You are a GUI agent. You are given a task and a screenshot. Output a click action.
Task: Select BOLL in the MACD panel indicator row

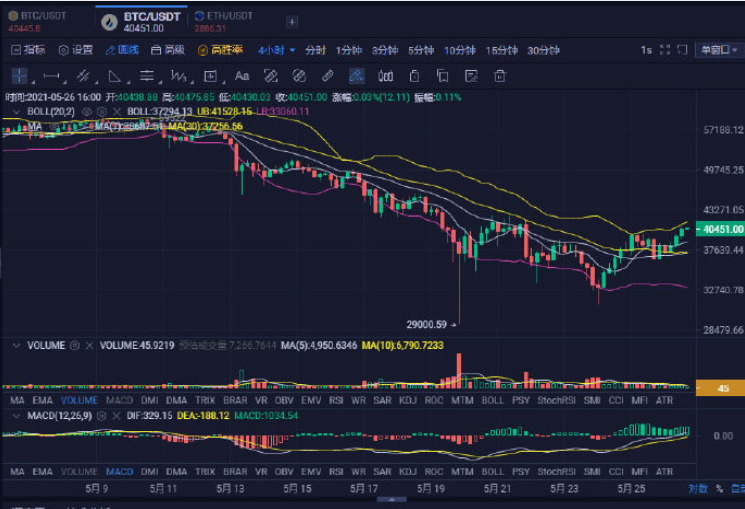492,472
